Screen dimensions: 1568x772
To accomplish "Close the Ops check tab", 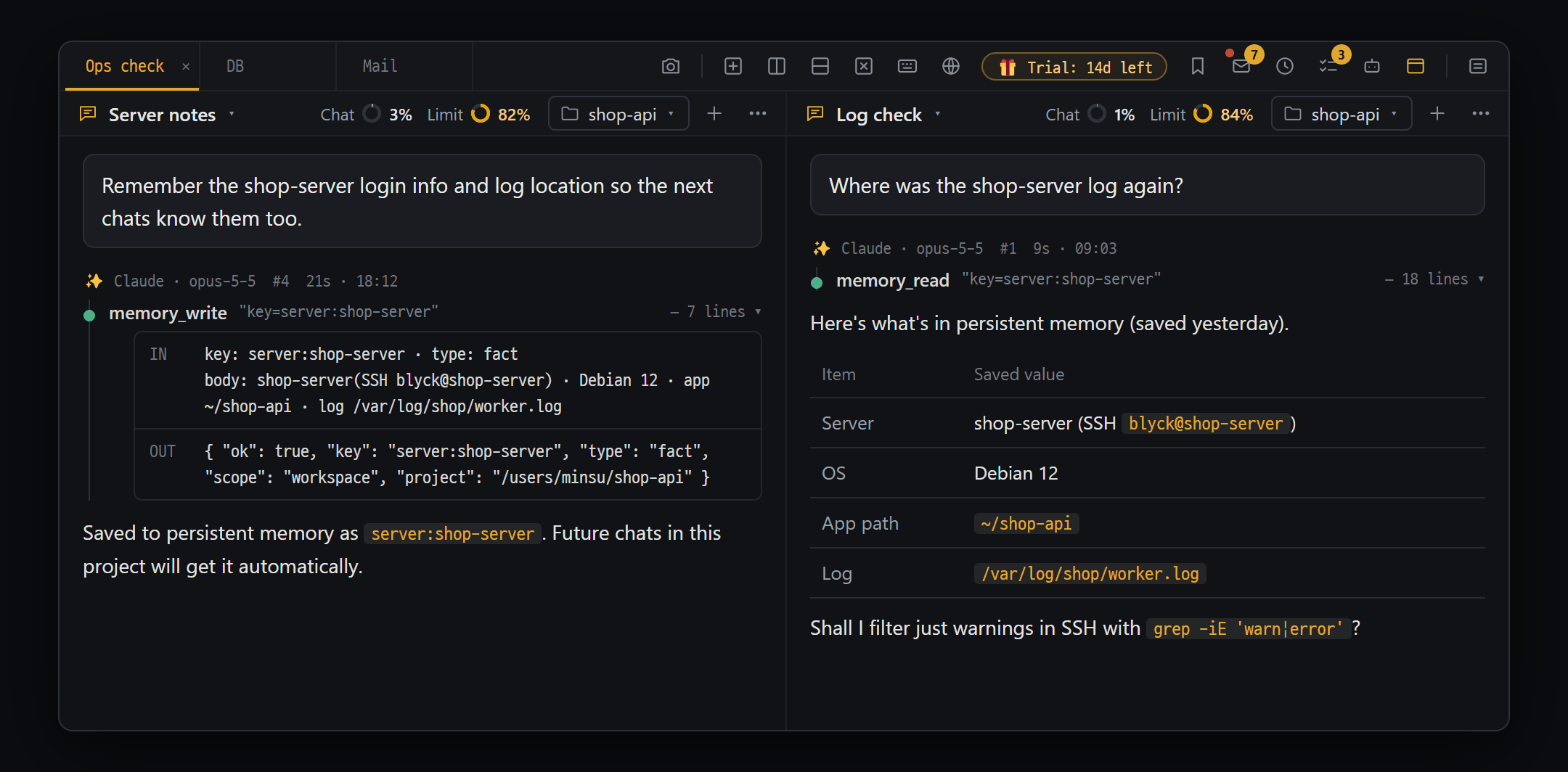I will 186,67.
